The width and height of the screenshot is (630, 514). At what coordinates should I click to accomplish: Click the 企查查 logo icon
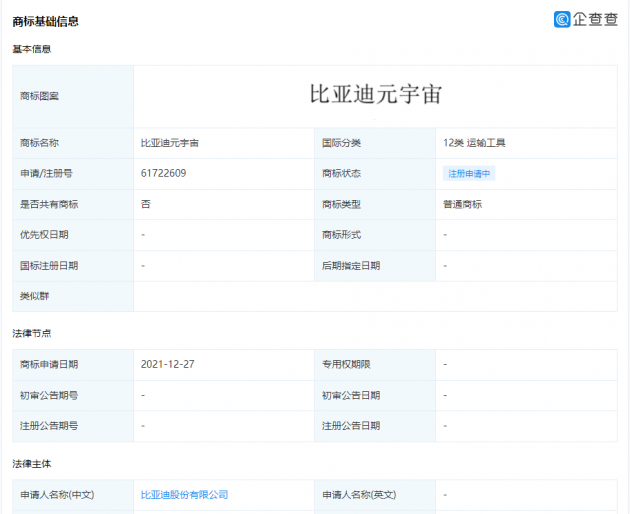coord(562,19)
